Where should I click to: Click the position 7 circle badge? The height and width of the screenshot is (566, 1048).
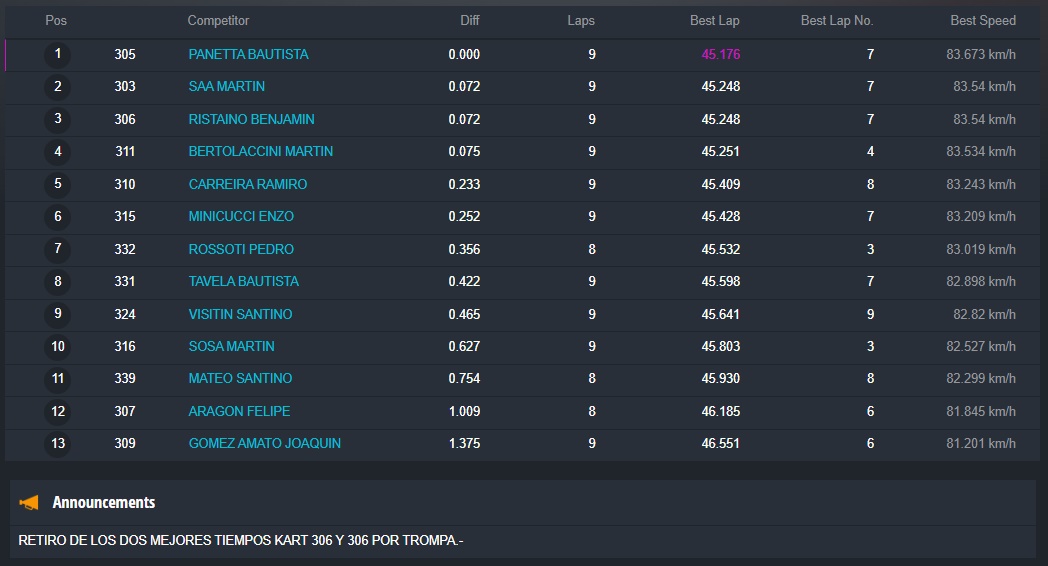click(x=57, y=249)
